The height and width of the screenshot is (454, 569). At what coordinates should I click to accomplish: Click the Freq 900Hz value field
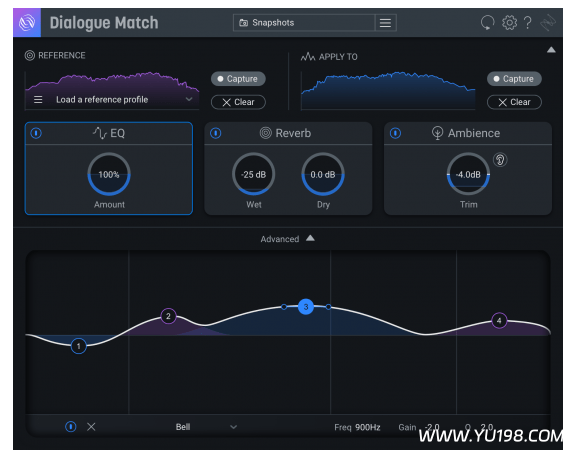[x=368, y=427]
